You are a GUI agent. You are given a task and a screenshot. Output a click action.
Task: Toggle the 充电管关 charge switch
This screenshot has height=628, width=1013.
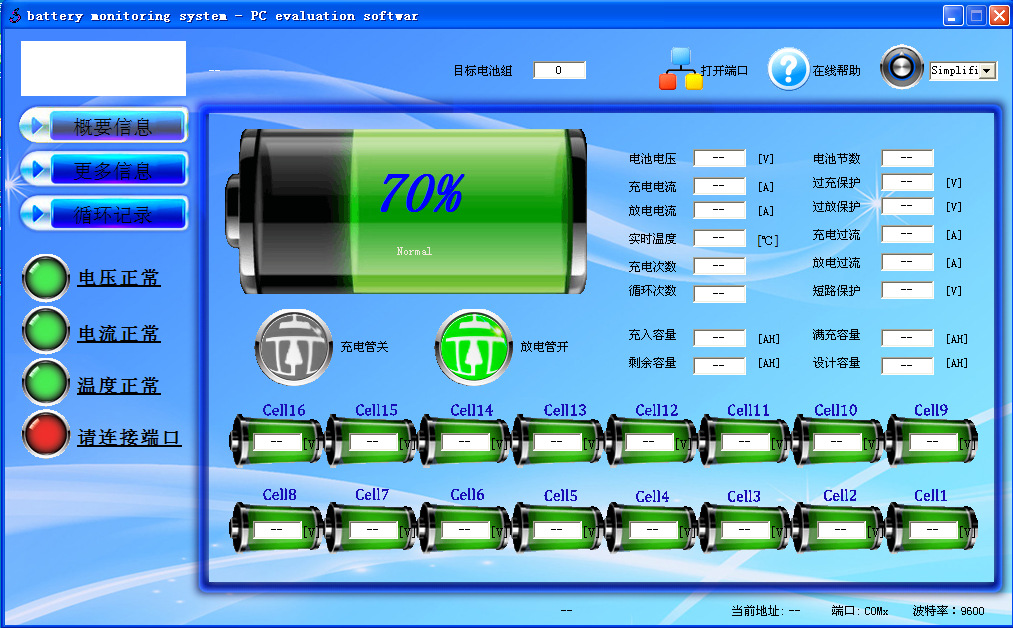(291, 348)
